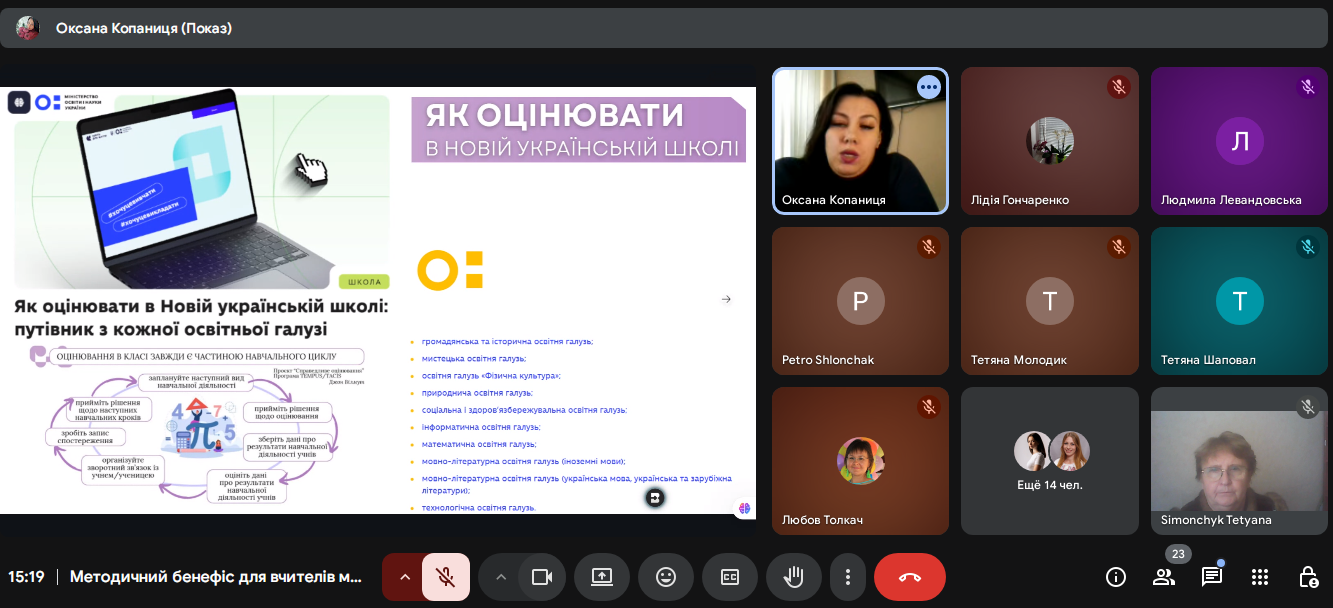This screenshot has width=1333, height=608.
Task: Open the activities grid icon
Action: pyautogui.click(x=1260, y=577)
